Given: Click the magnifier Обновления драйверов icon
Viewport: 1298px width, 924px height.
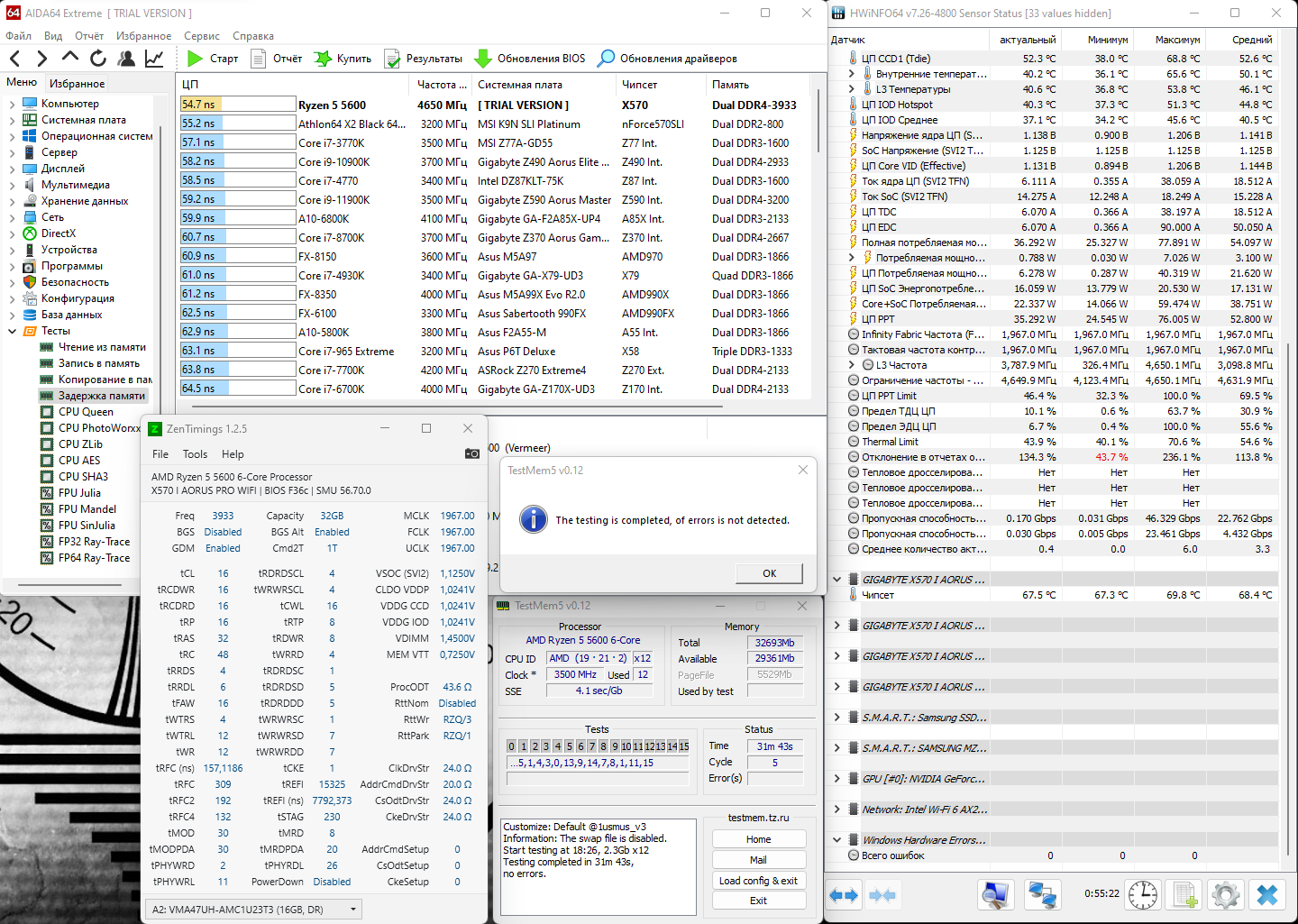Looking at the screenshot, I should click(x=607, y=59).
